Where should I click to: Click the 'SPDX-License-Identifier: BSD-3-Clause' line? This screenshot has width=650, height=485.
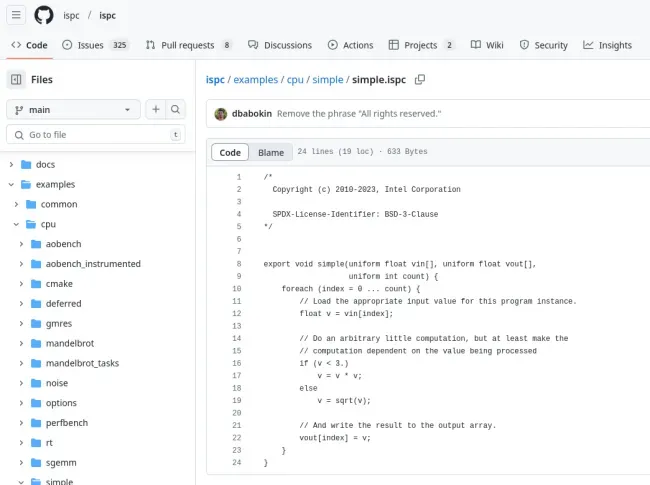[x=355, y=214]
